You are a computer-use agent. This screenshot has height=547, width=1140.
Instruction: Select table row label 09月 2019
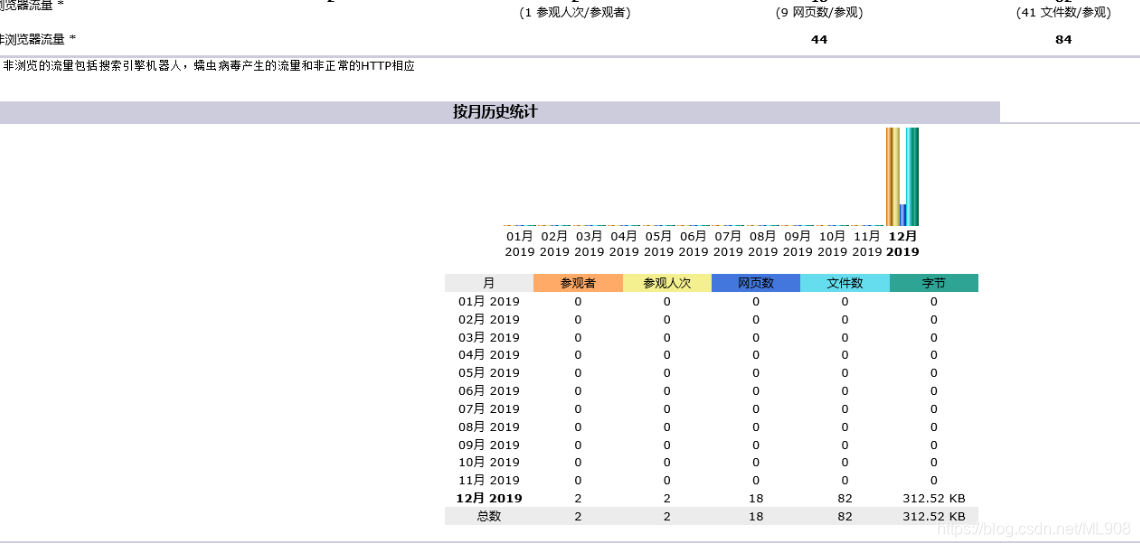click(489, 444)
